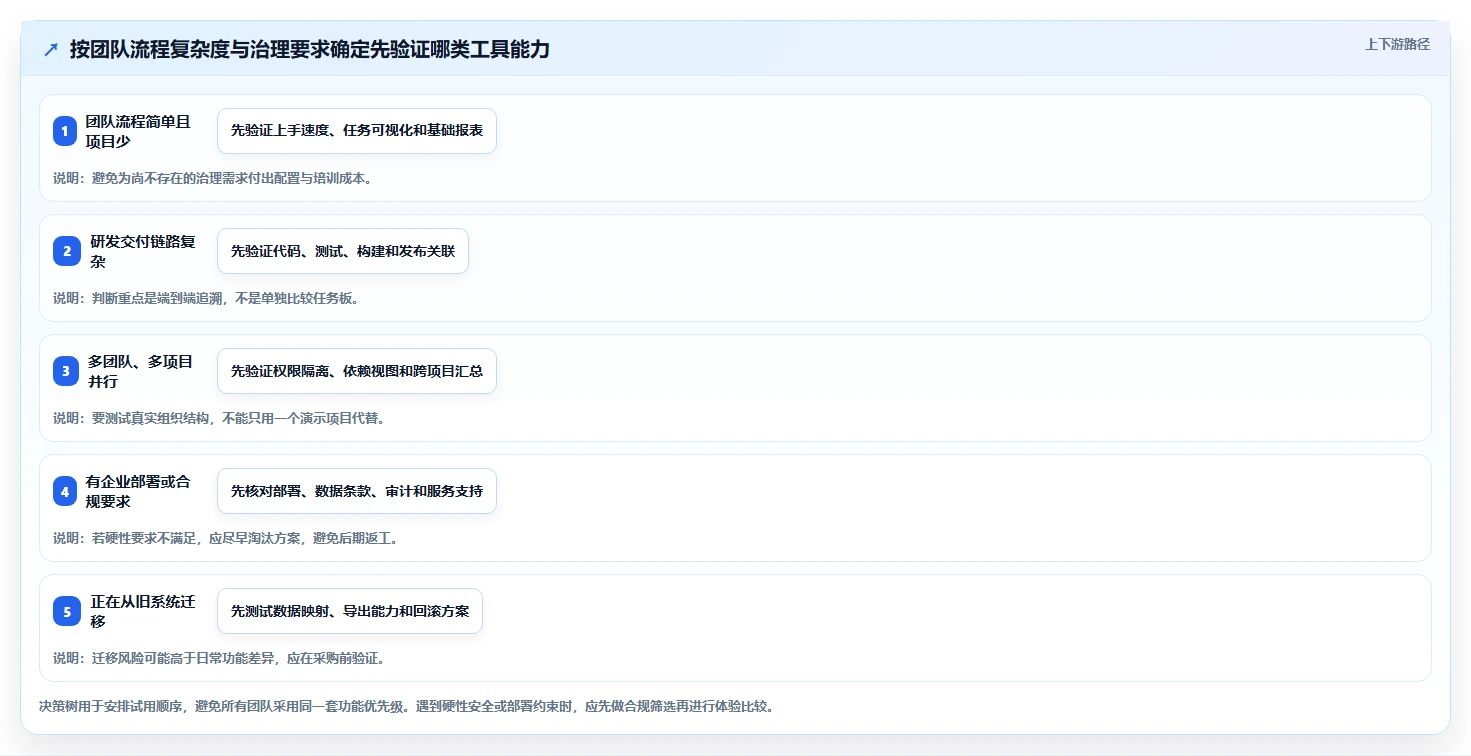
Task: Click condition text 有企业部署或合规要求
Action: [137, 491]
